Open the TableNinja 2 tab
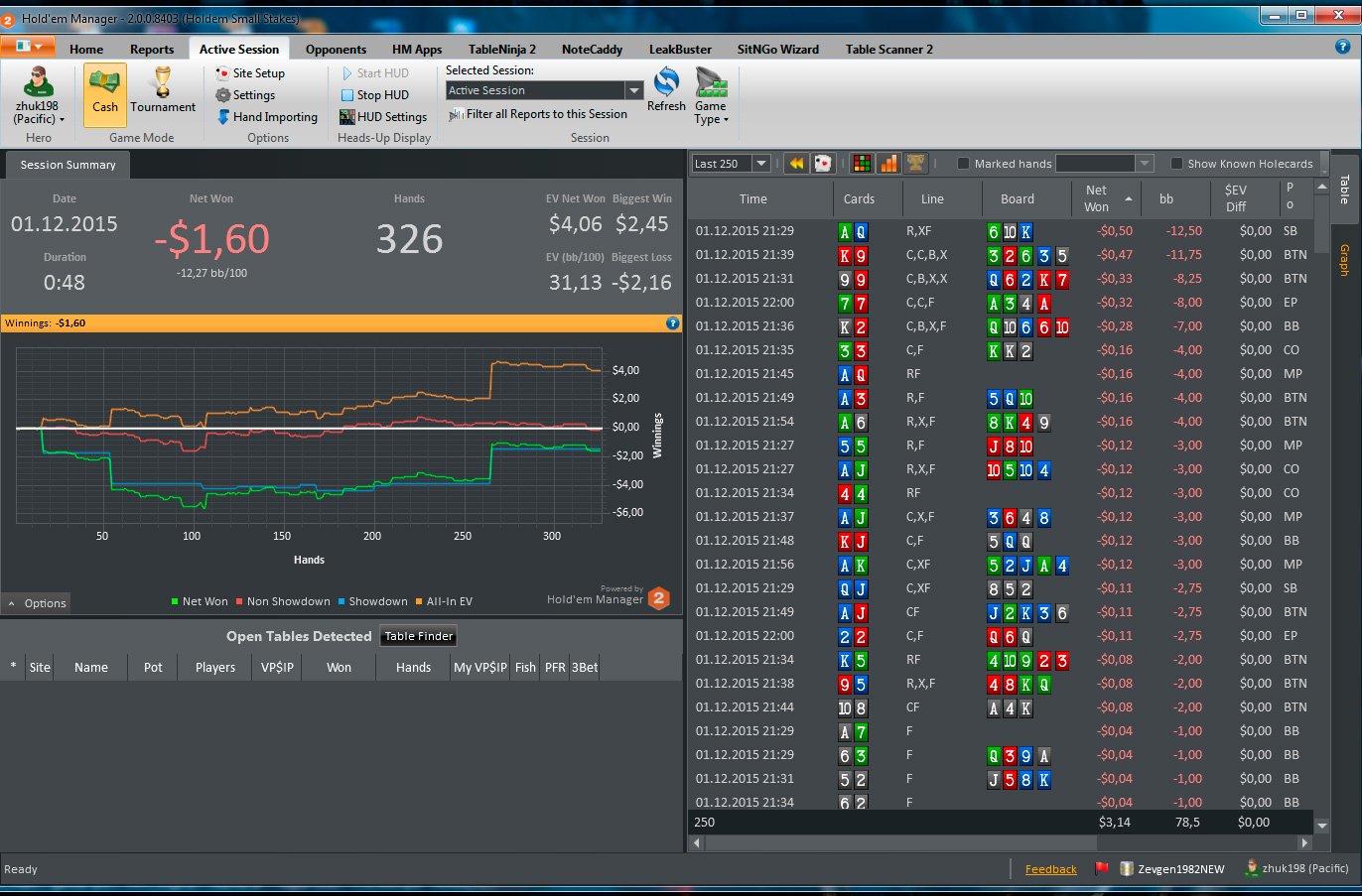Image resolution: width=1362 pixels, height=896 pixels. pos(502,49)
